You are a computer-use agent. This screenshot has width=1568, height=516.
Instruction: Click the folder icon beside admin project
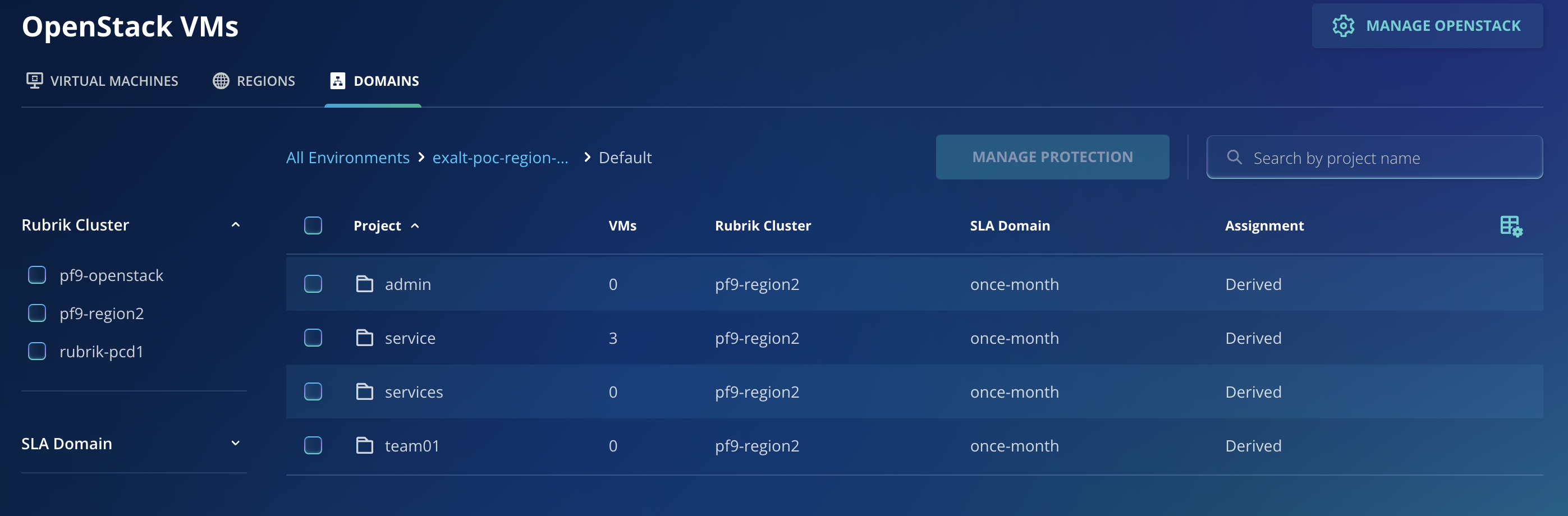(364, 284)
